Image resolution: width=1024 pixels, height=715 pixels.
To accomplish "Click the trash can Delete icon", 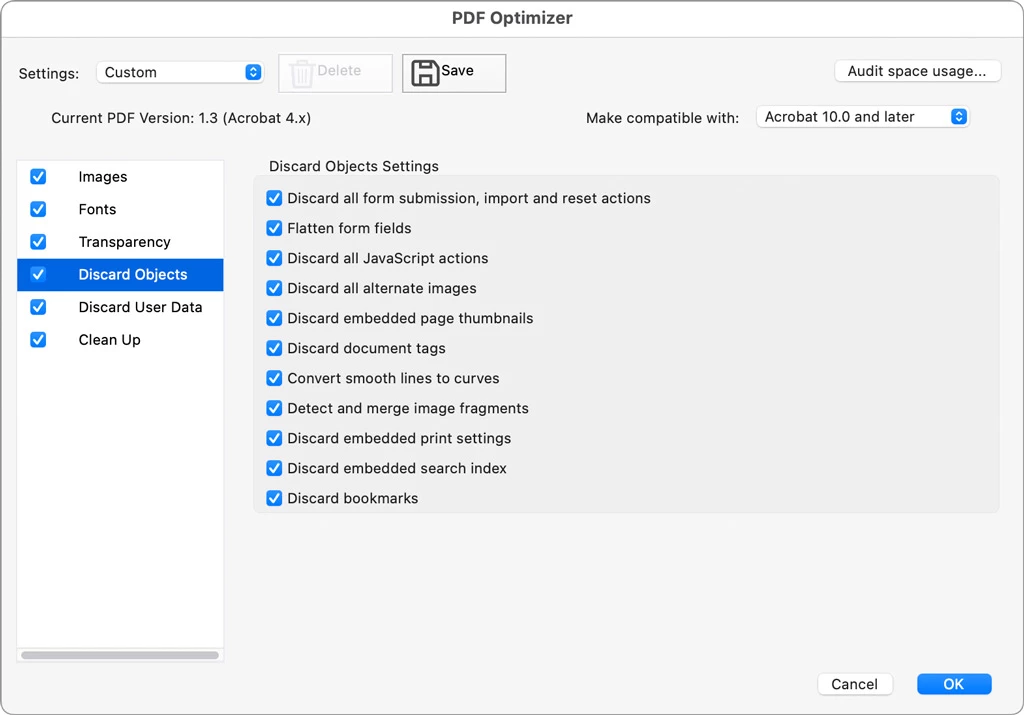I will pos(302,73).
